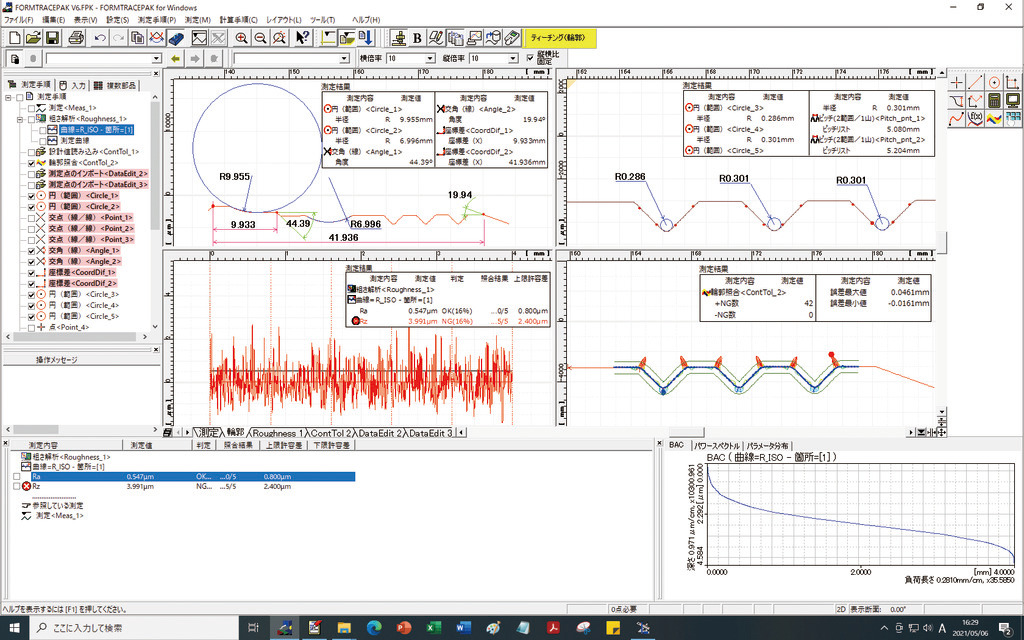
Task: Toggle the 縦横比固定 aspect ratio checkbox
Action: [530, 59]
